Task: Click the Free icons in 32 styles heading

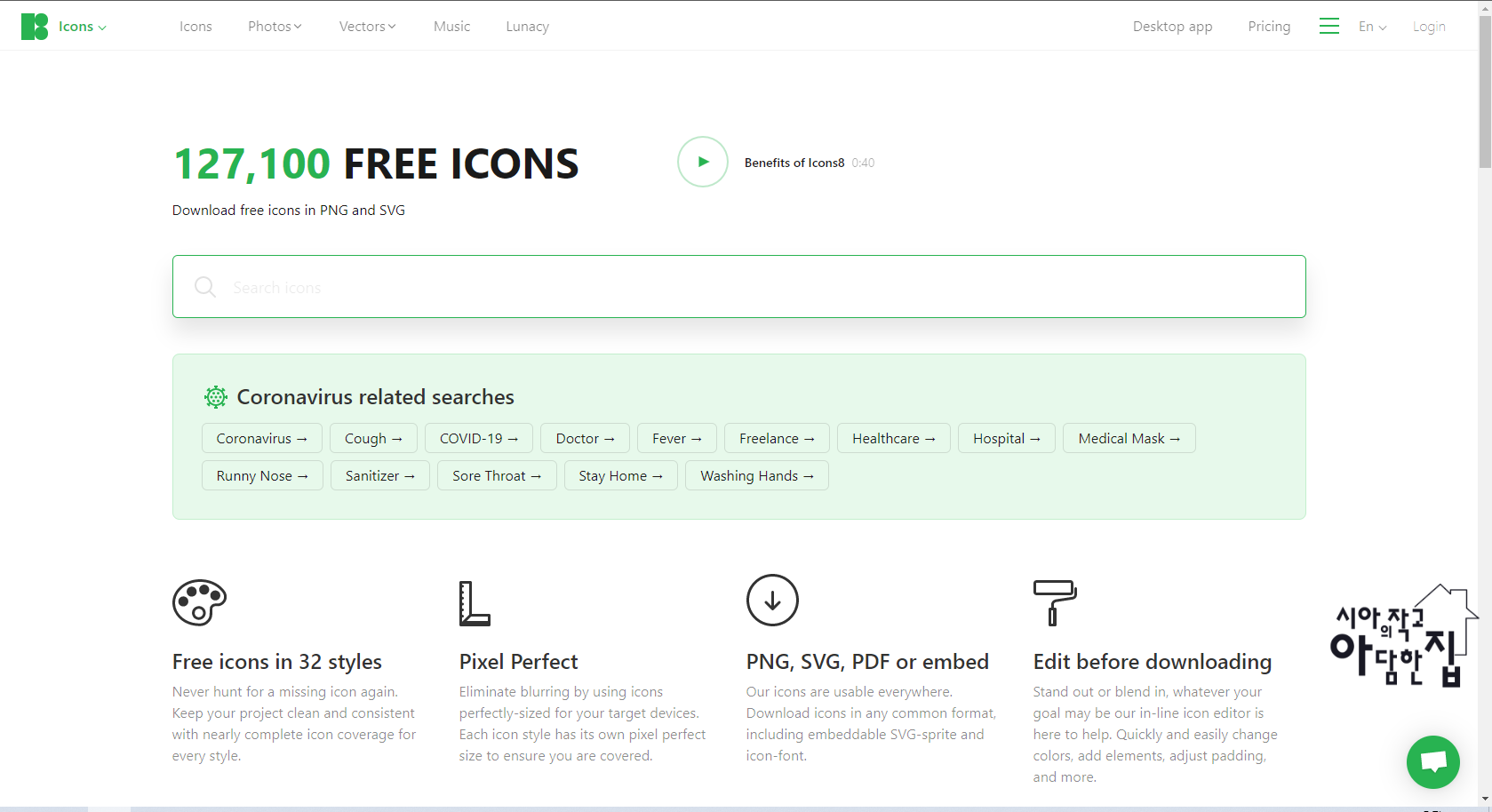Action: click(277, 662)
